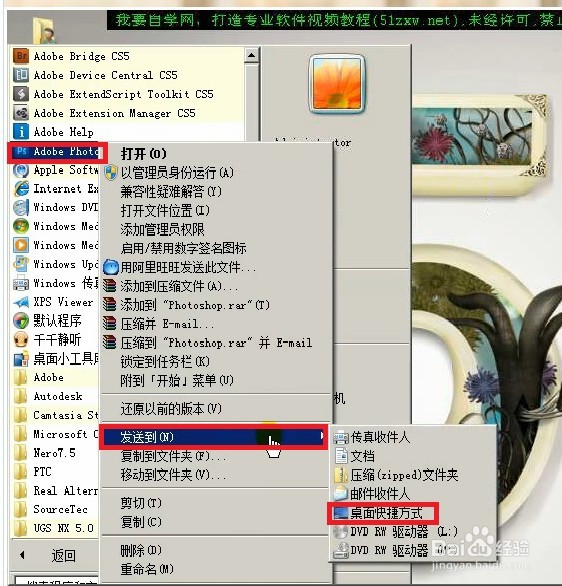
Task: Click the shield icon beside 以管理员身份运行
Action: coord(111,173)
